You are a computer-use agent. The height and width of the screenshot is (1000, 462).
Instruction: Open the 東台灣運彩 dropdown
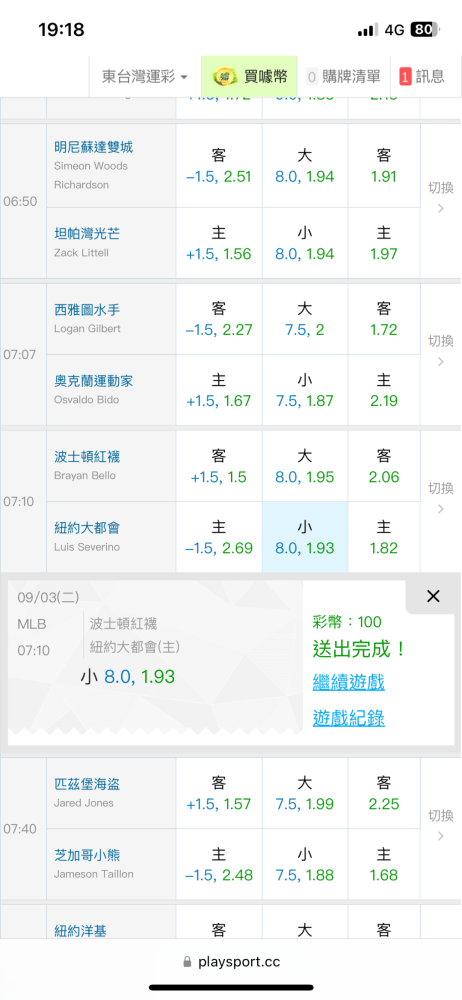145,77
